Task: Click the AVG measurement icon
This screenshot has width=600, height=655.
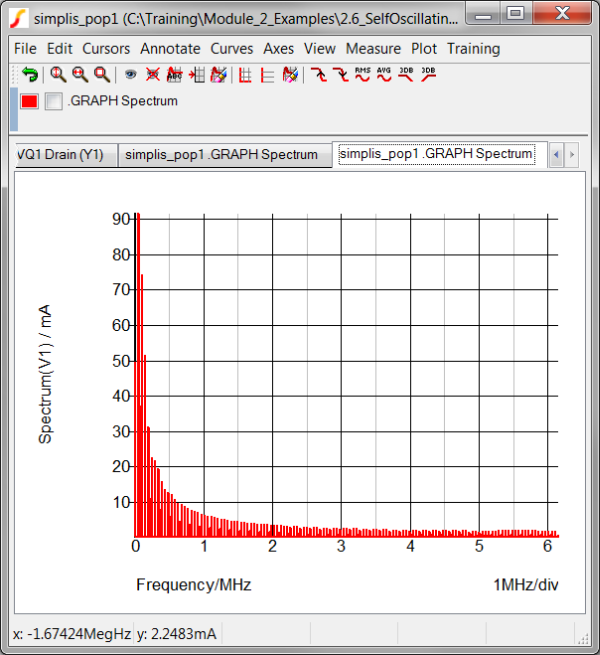Action: click(x=384, y=75)
